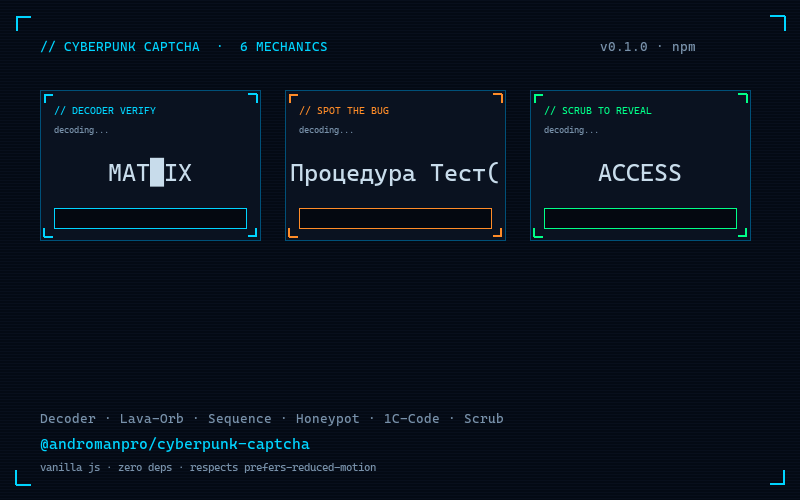Focus the orange Spot the Bug input box
800x500 pixels.
tap(395, 218)
